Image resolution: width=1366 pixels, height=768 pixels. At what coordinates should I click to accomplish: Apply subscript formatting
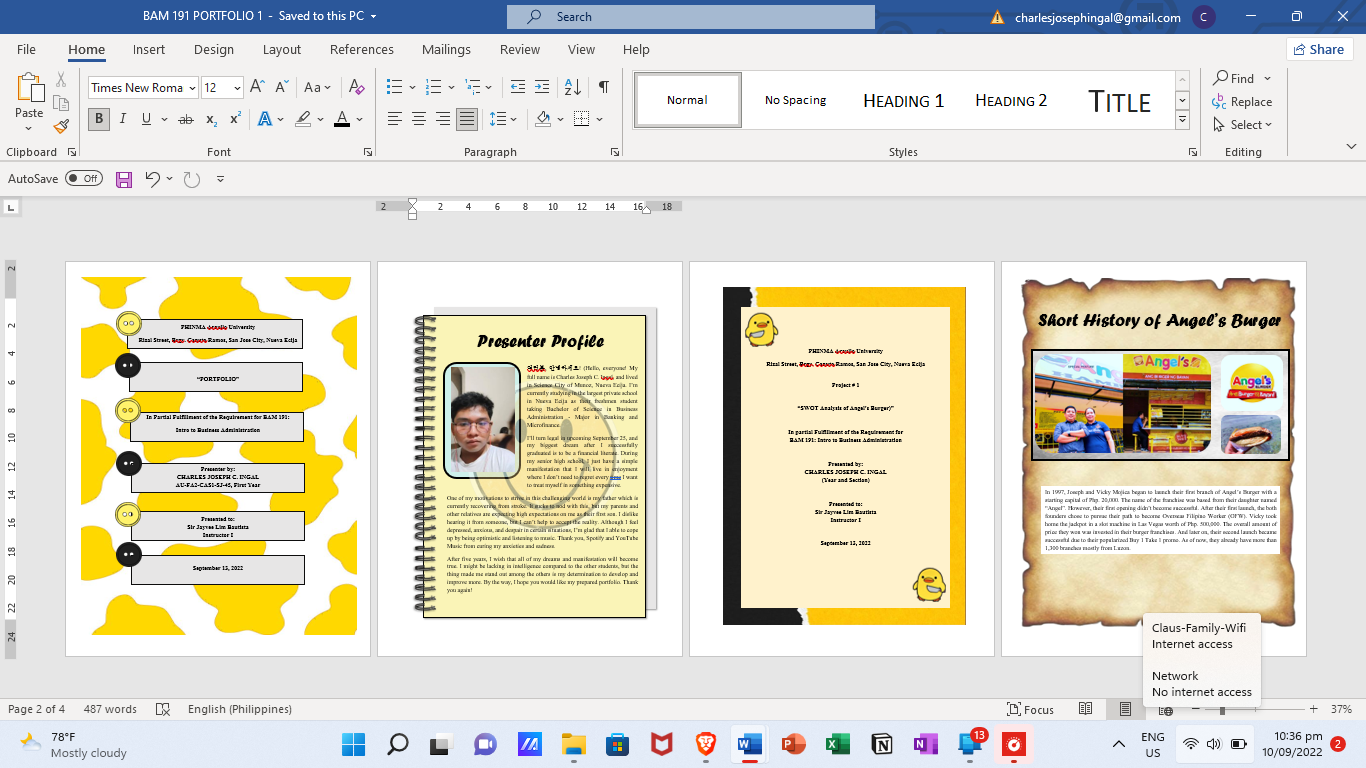pos(212,119)
